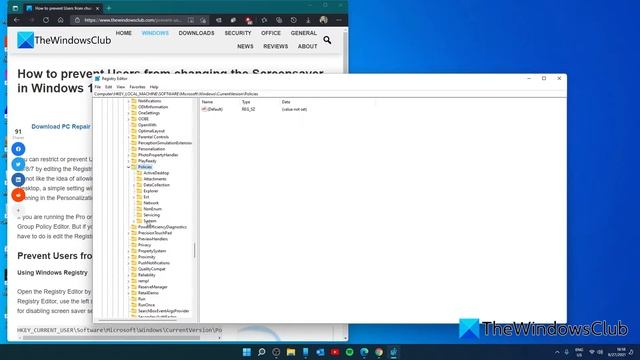Expand the Notifications key

tap(128, 101)
